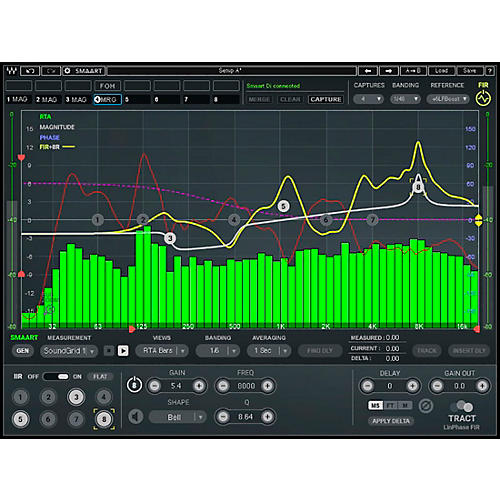Click the help question mark icon

click(x=489, y=71)
